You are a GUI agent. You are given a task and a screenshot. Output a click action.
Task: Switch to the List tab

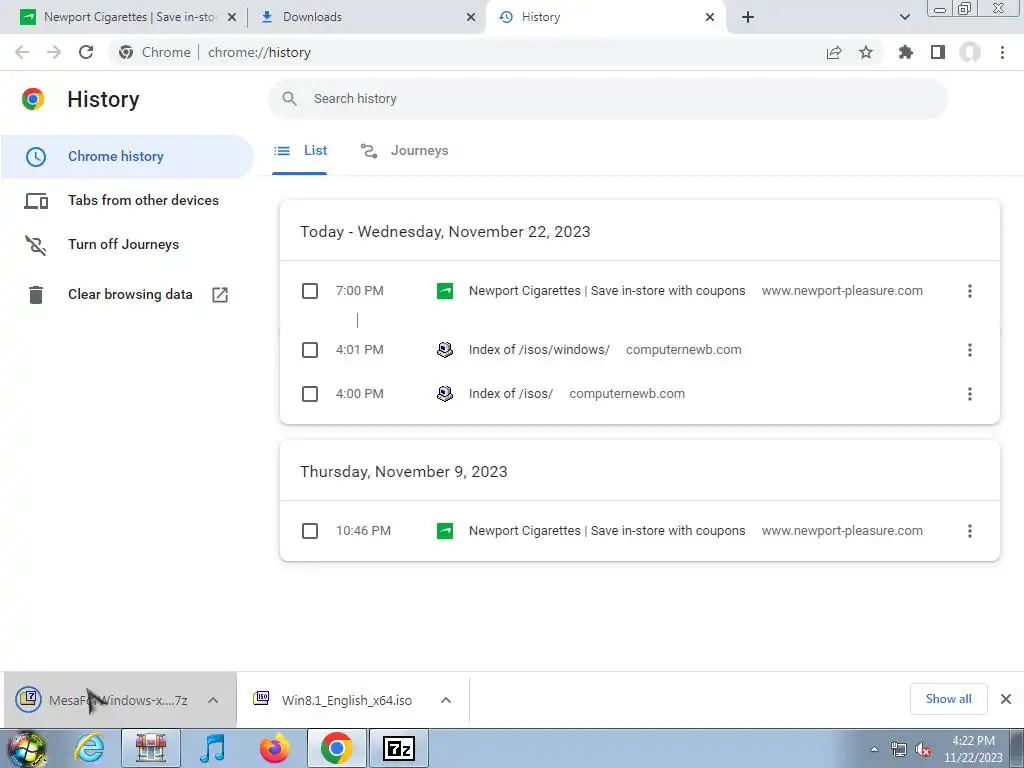pyautogui.click(x=300, y=151)
